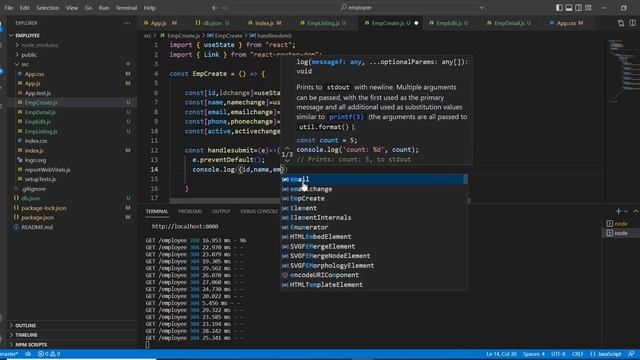Switch to the PROBLEMS panel tab

click(190, 211)
